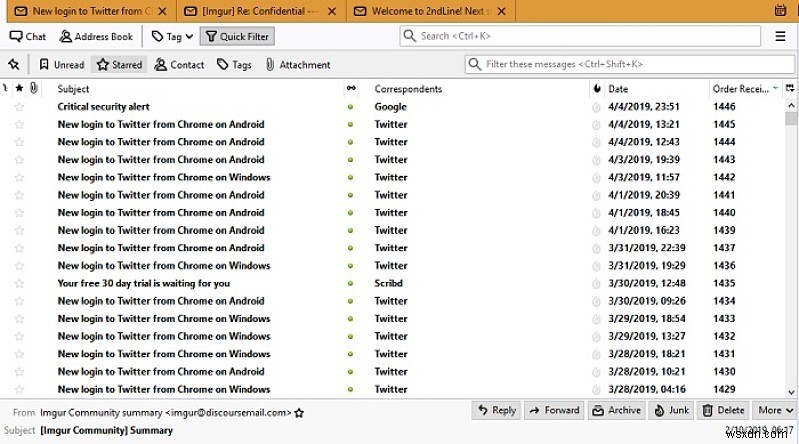Click the message list scrollbar thumb
799x444 pixels.
791,119
